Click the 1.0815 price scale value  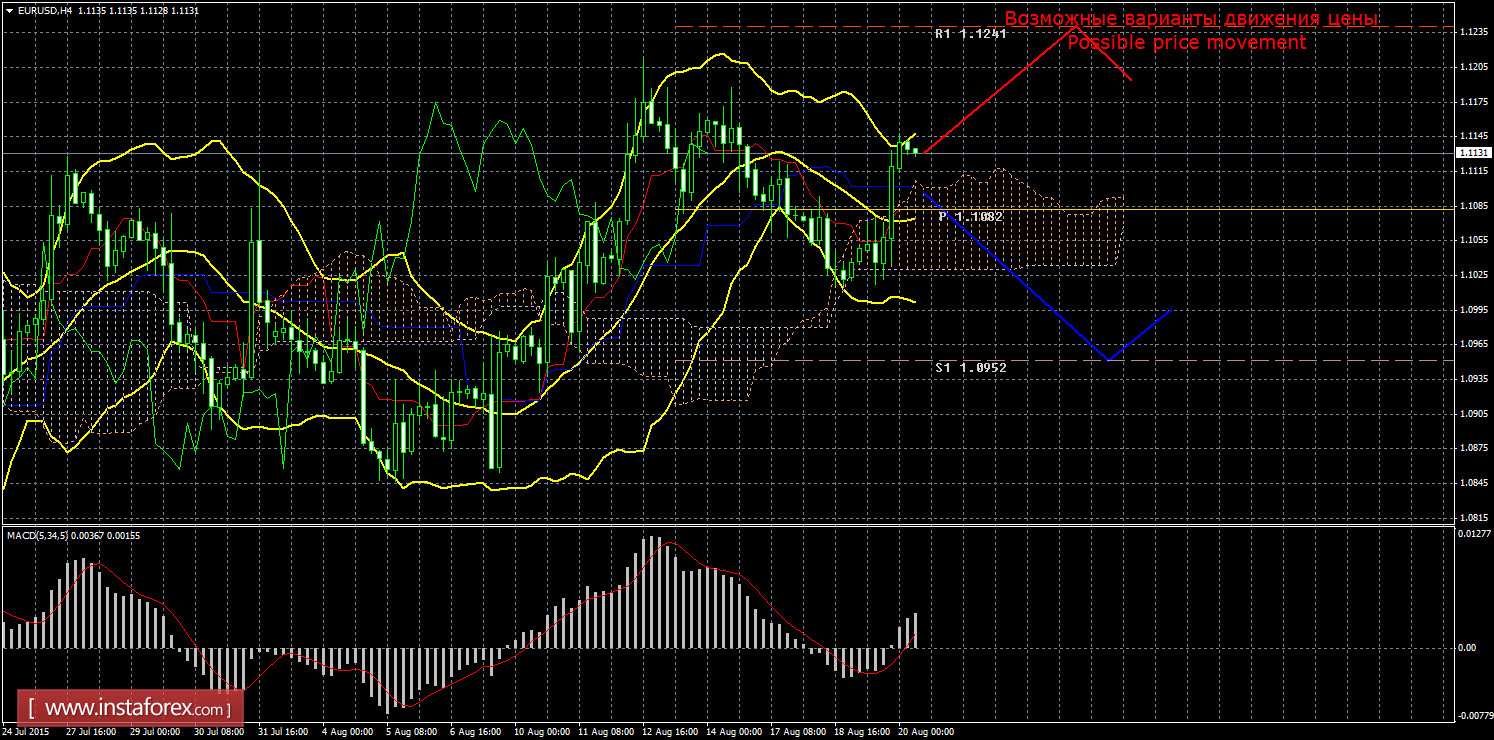[1472, 517]
